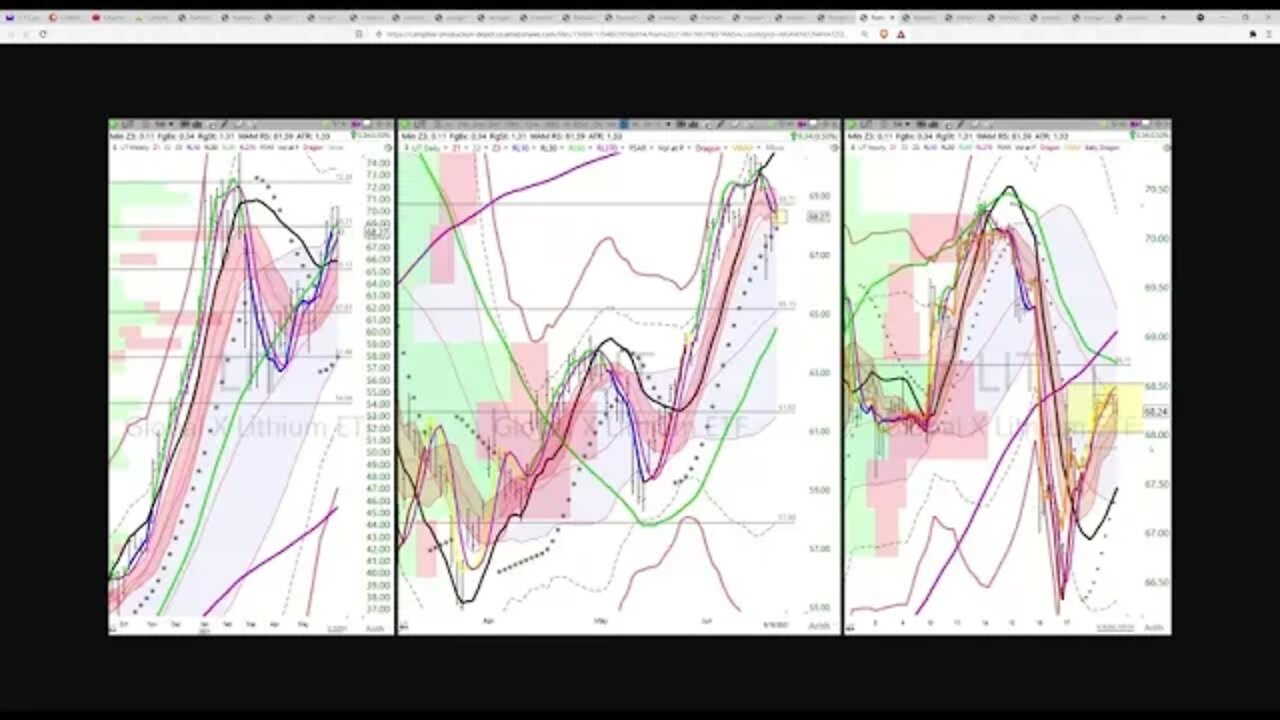Click the LIT Hourly legend label
Screen dimensions: 1280x720
874,147
